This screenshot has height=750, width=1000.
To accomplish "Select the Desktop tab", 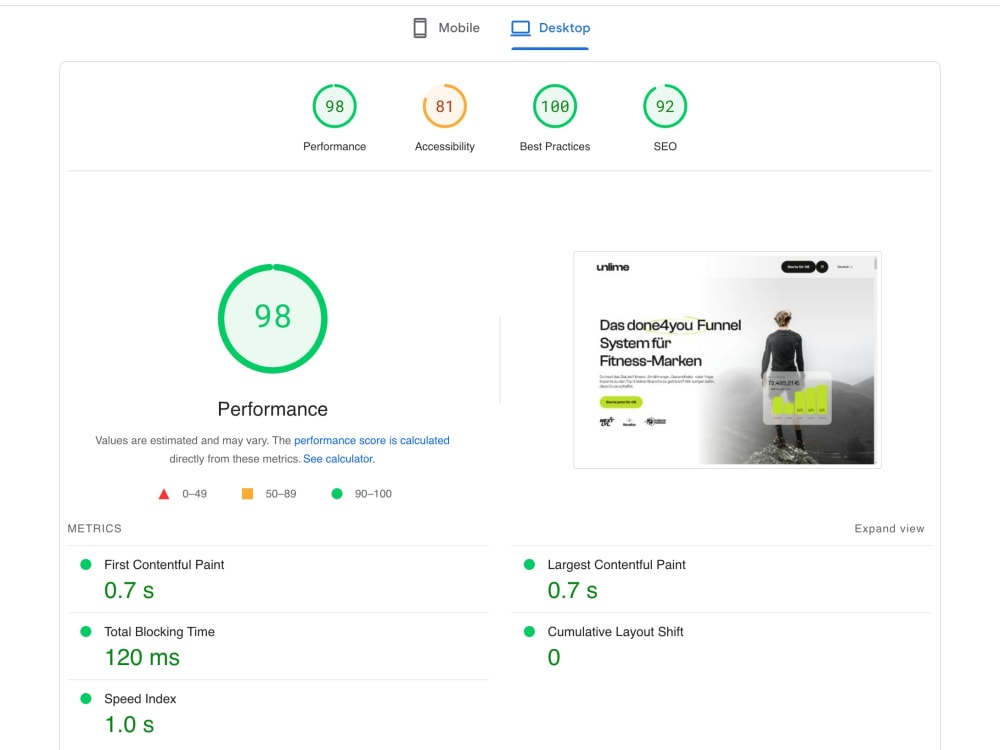I will 550,28.
